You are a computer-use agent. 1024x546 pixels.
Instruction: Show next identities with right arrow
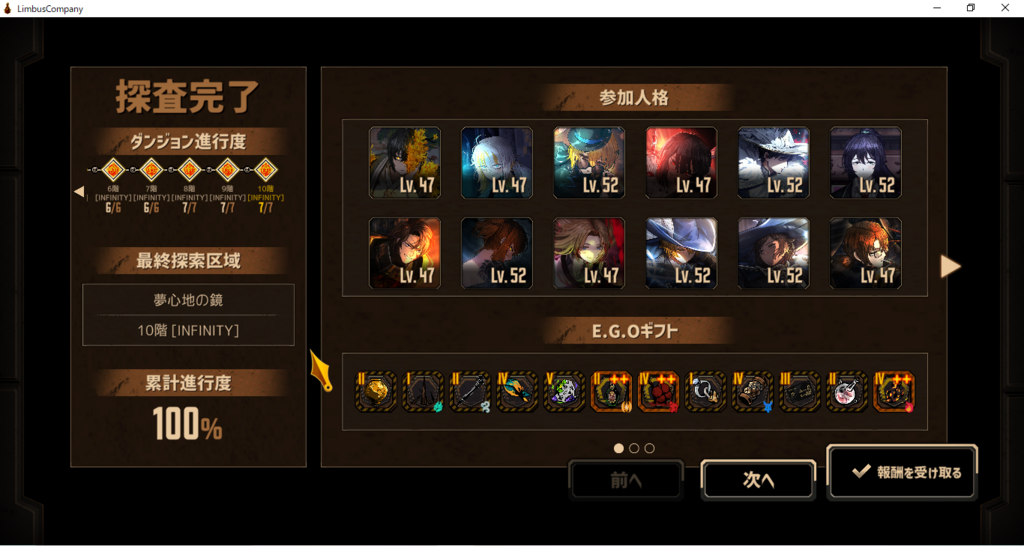point(950,266)
